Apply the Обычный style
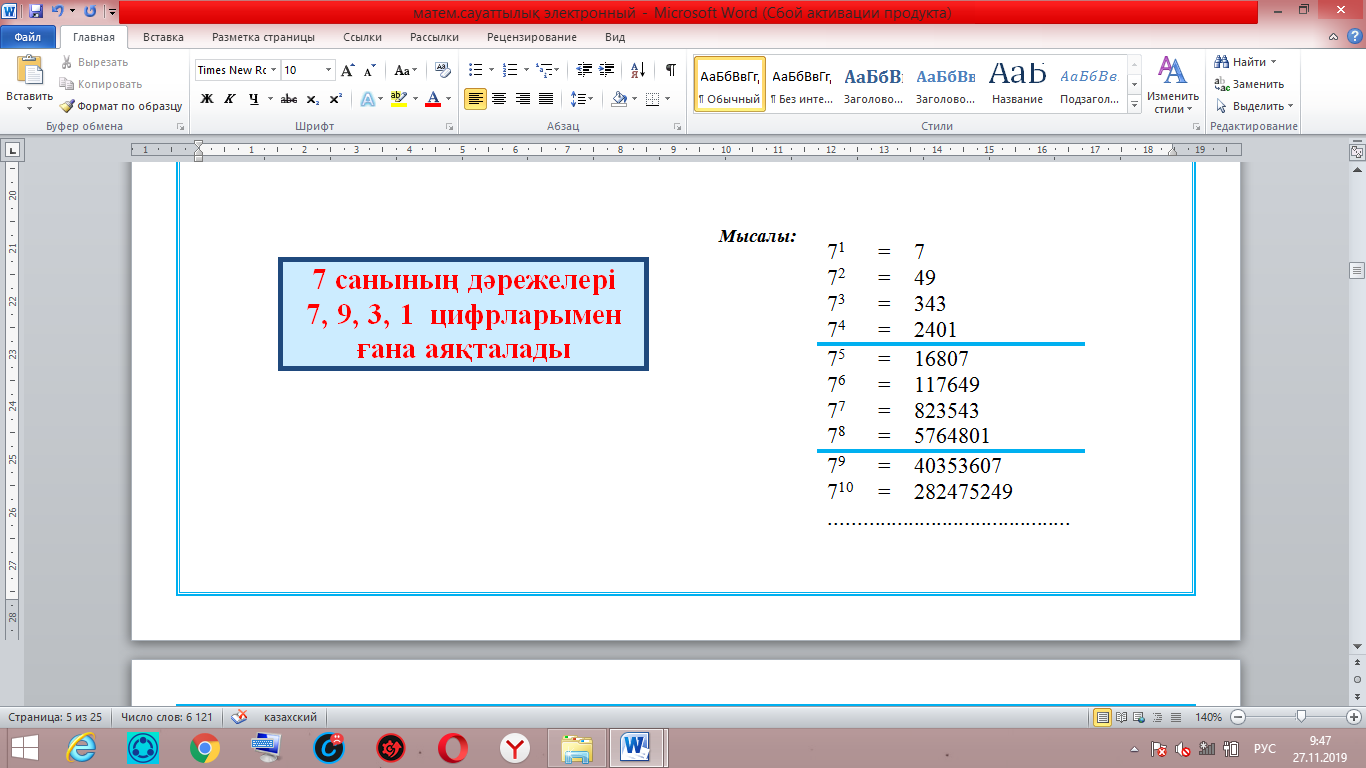The image size is (1366, 768). 730,84
